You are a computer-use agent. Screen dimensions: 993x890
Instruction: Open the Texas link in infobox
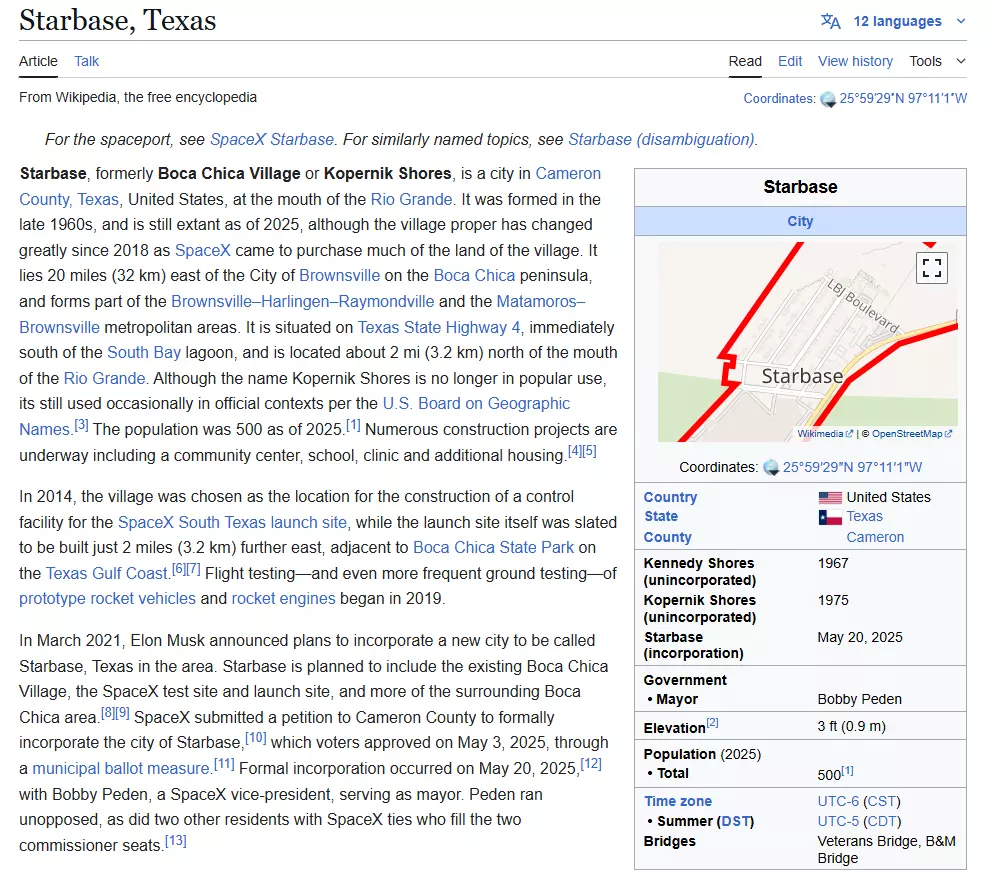(x=864, y=516)
